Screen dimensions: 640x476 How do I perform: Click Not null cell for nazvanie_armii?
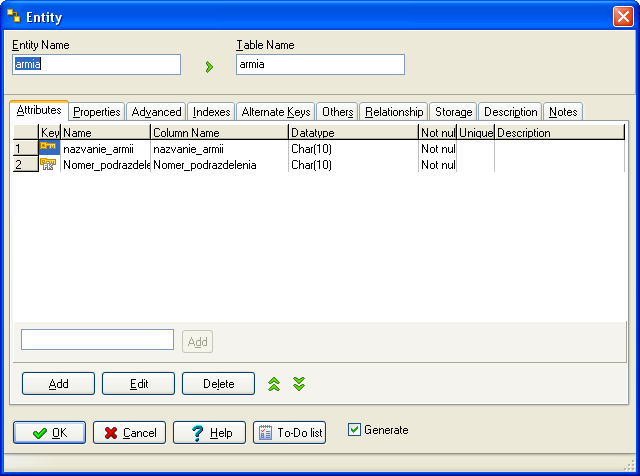click(x=438, y=149)
